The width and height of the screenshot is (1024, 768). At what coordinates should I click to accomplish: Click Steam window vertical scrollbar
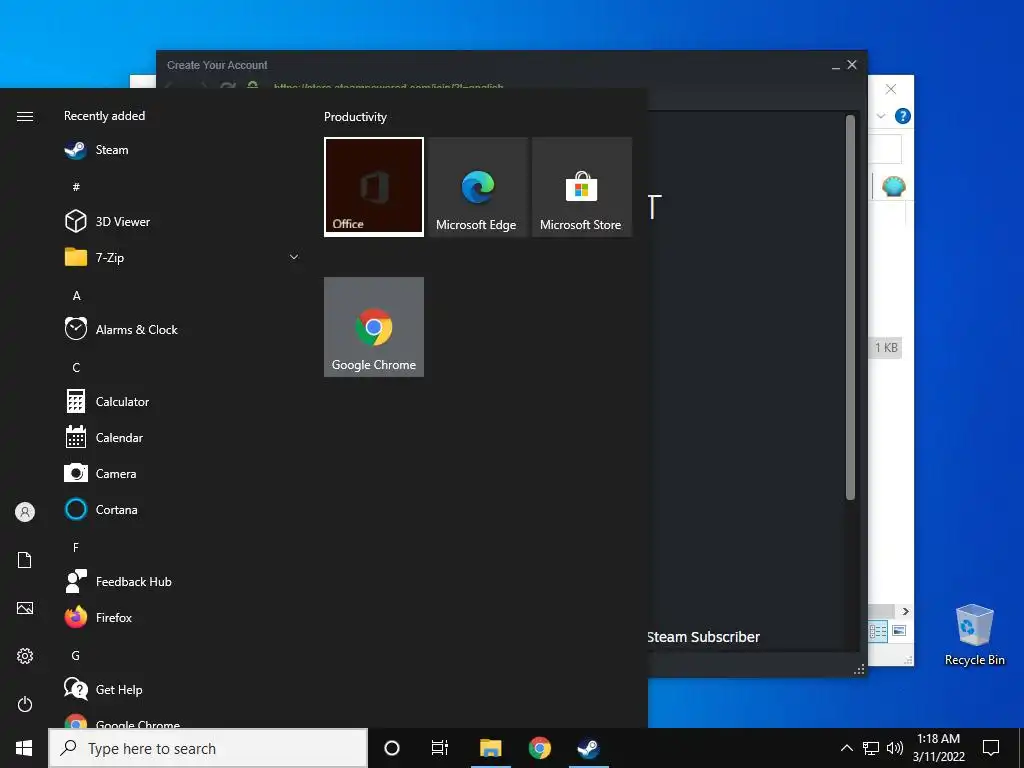pos(850,307)
